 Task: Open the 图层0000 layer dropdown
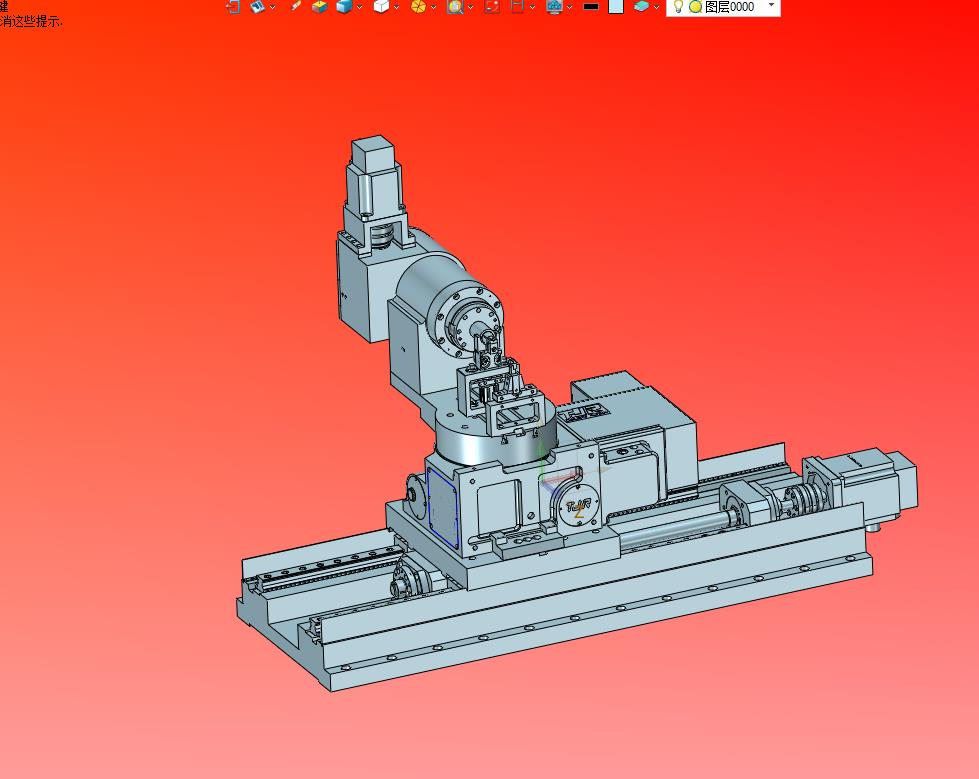(772, 5)
